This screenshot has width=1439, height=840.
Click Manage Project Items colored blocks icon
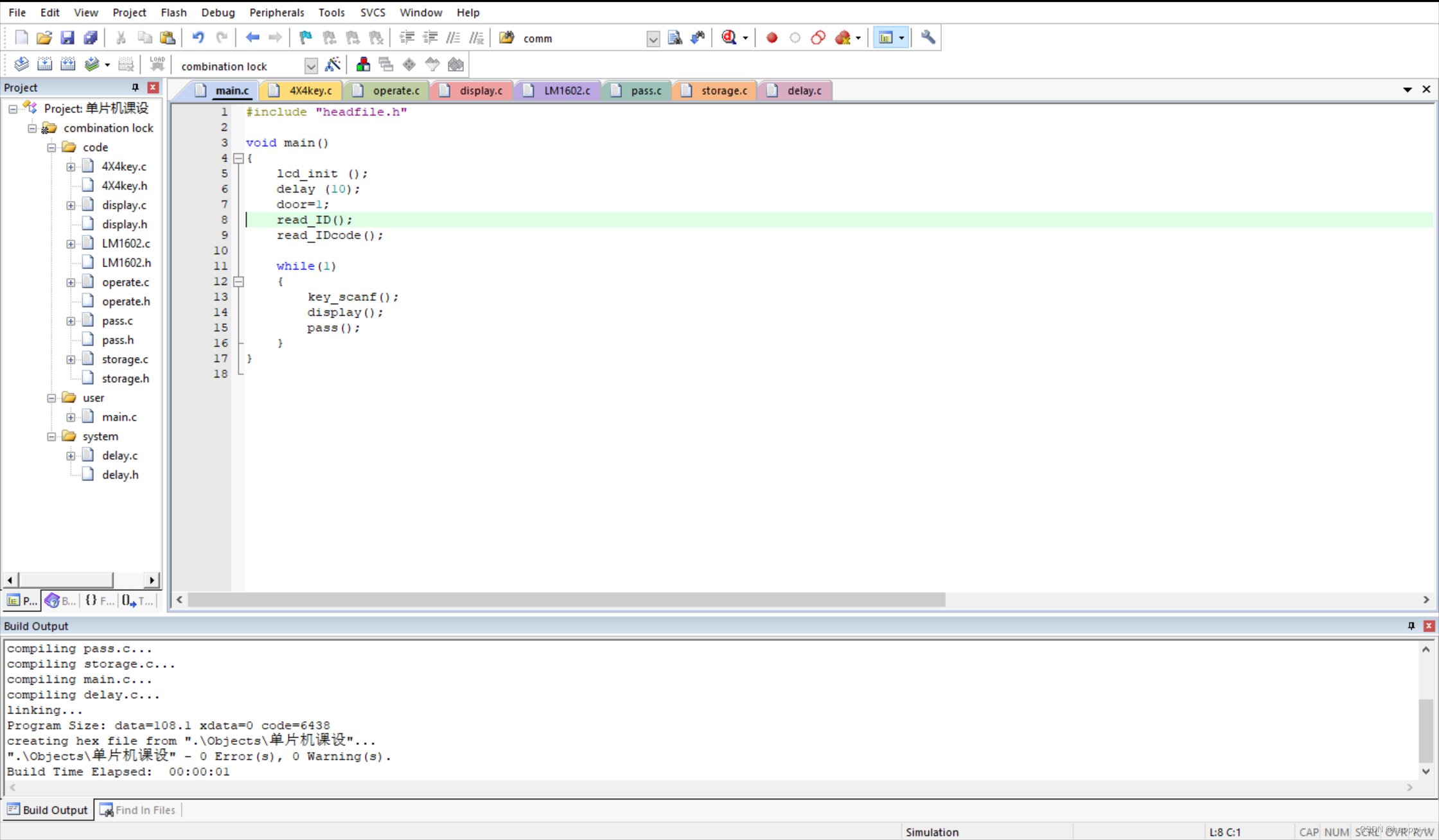click(363, 65)
